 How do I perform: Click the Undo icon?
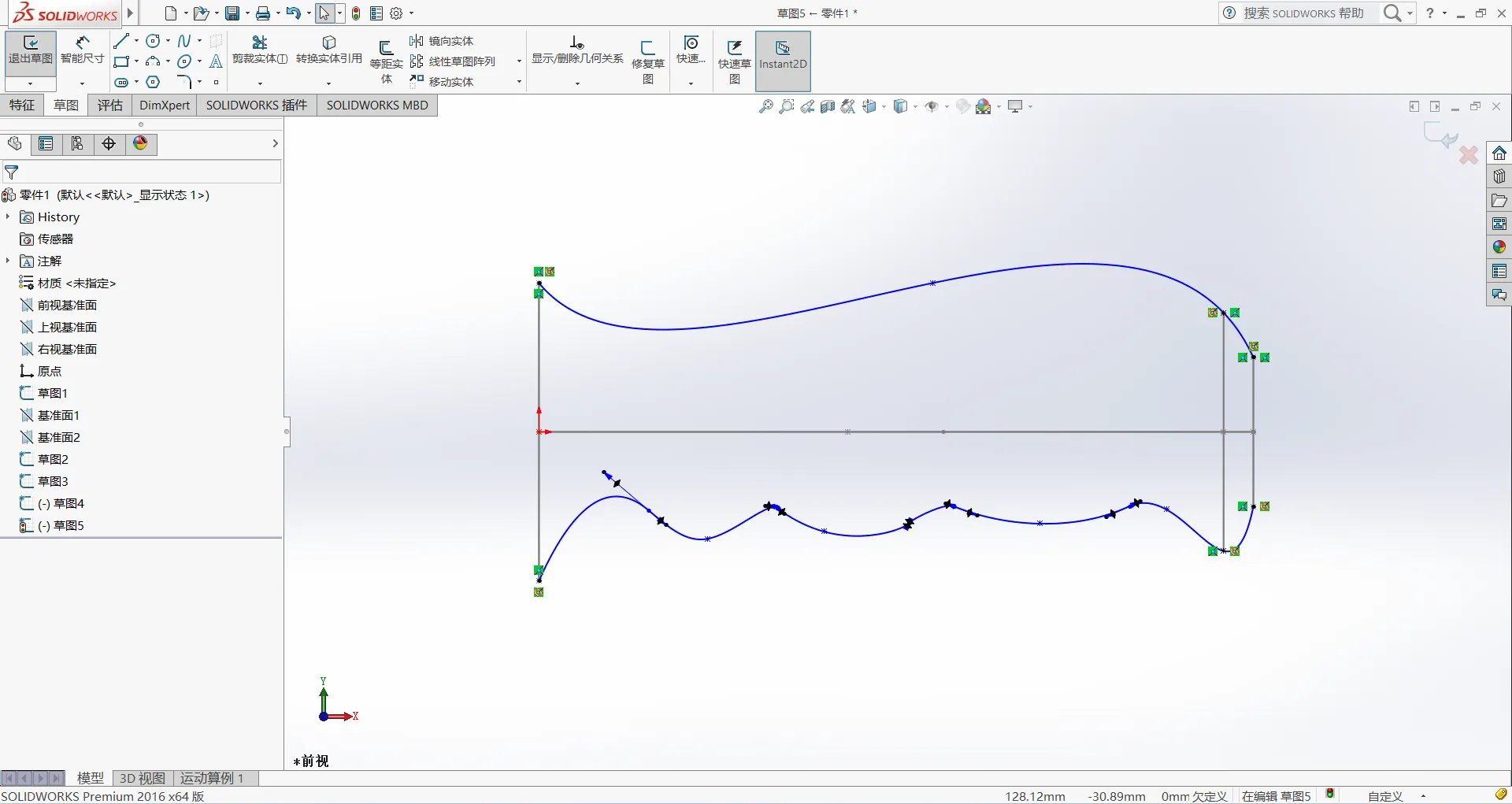click(x=293, y=13)
